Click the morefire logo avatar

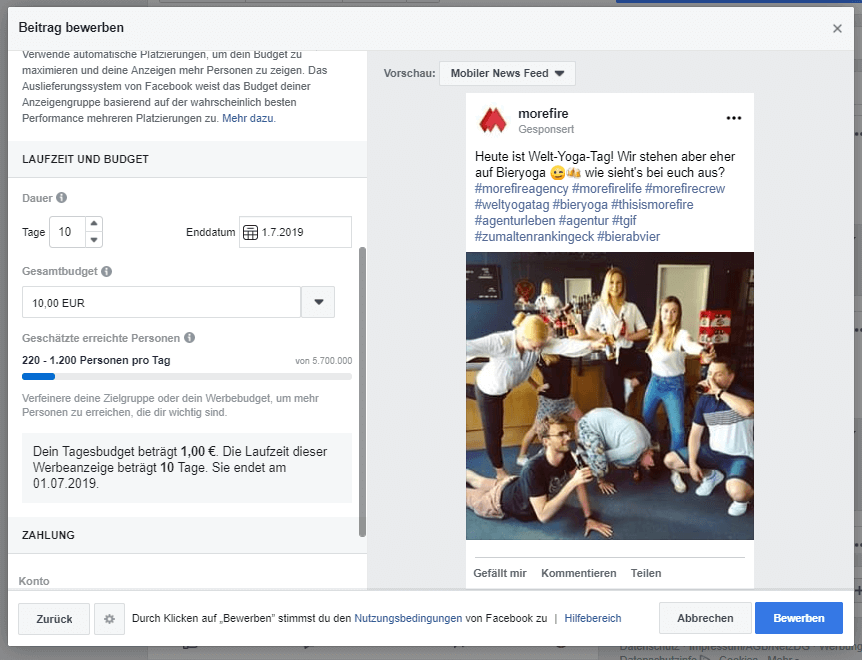[x=493, y=120]
